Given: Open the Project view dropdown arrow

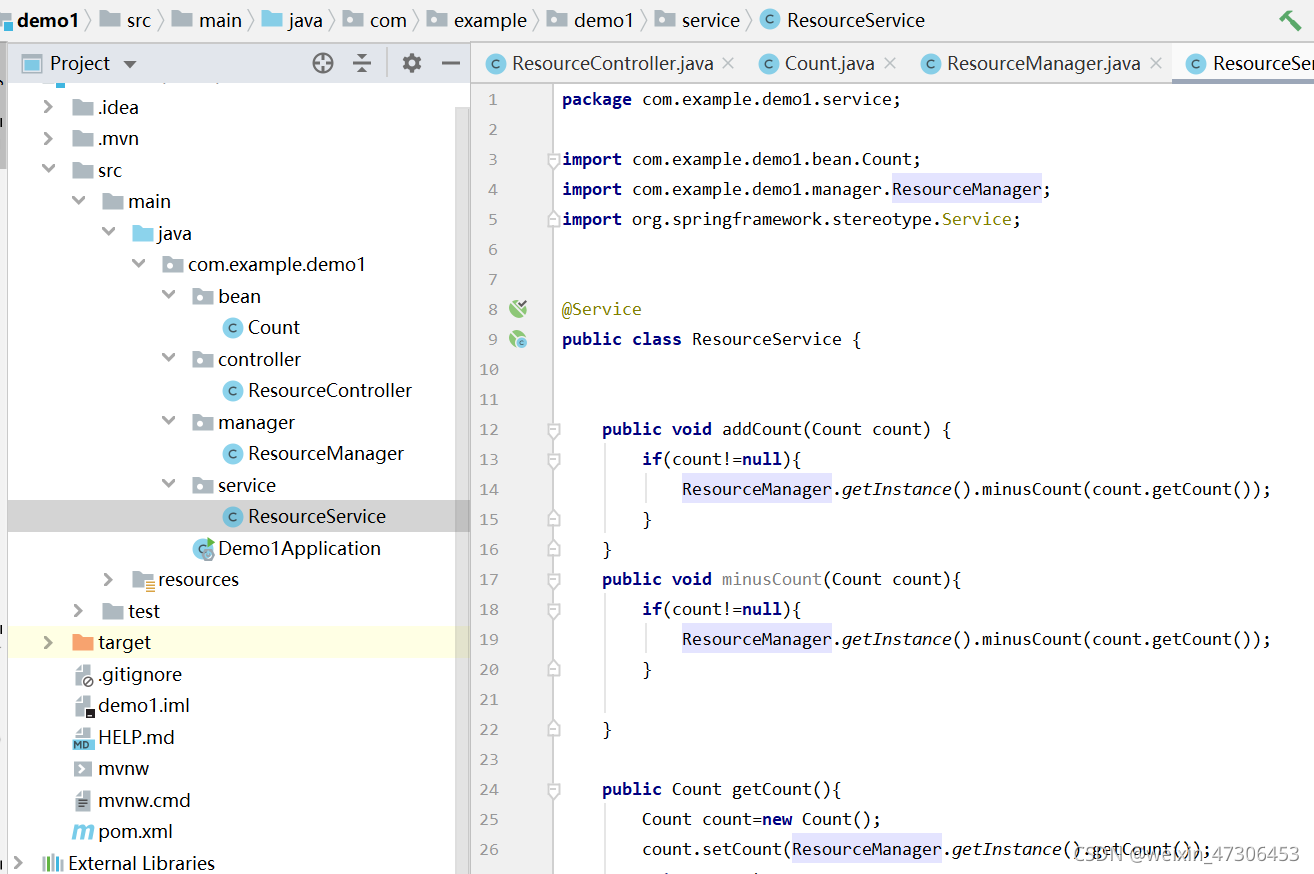Looking at the screenshot, I should 130,64.
